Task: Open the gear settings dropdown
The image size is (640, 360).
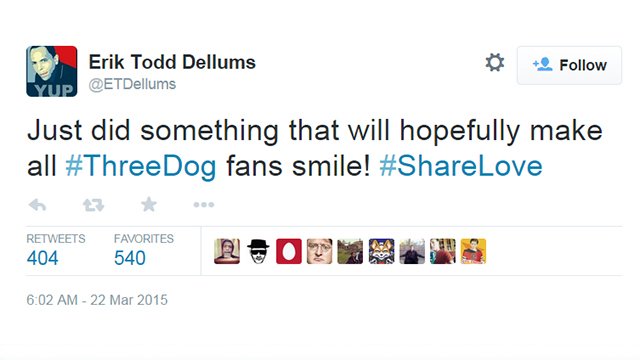Action: point(495,62)
